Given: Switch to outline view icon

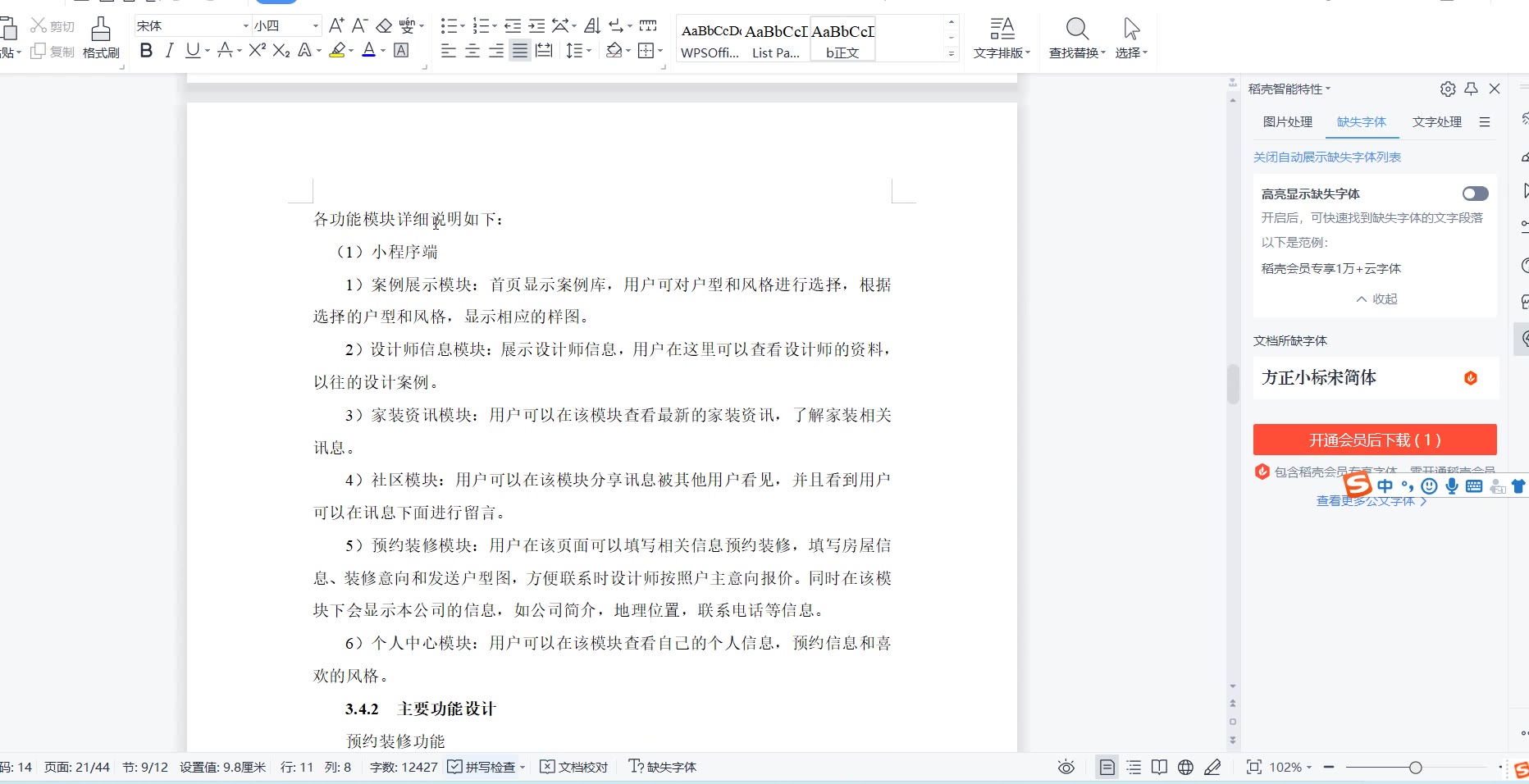Looking at the screenshot, I should tap(1134, 768).
